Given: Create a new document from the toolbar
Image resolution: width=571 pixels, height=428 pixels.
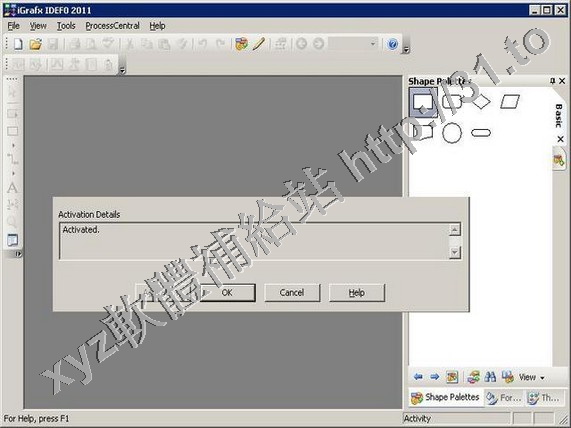Looking at the screenshot, I should [x=18, y=44].
